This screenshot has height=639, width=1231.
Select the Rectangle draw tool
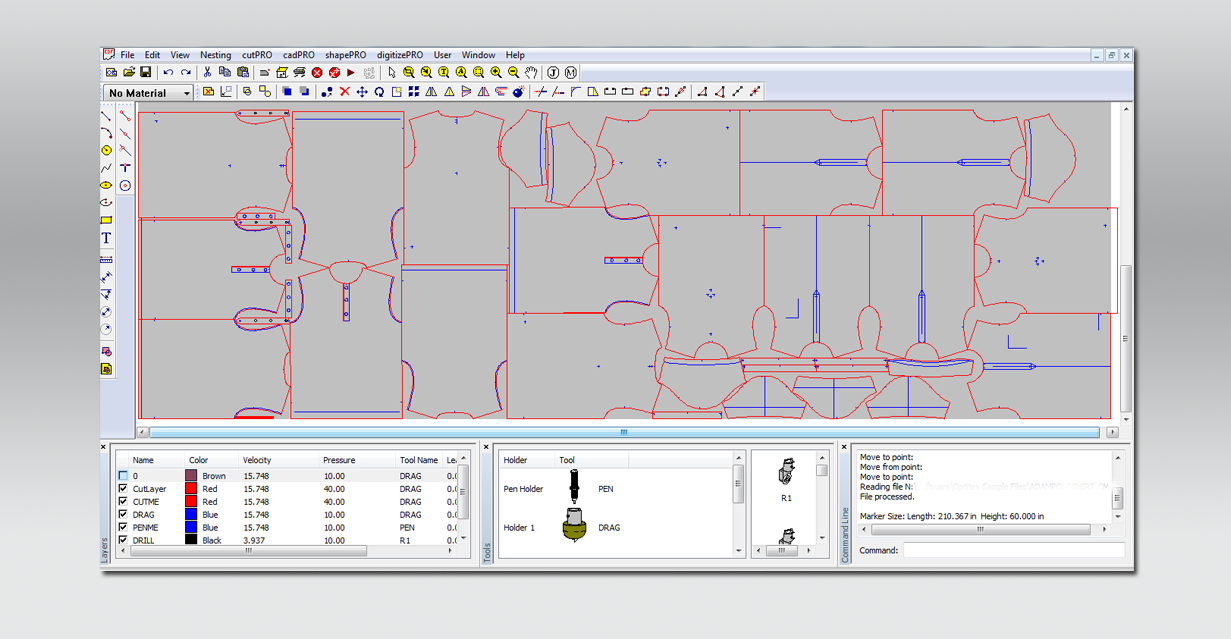tap(106, 221)
